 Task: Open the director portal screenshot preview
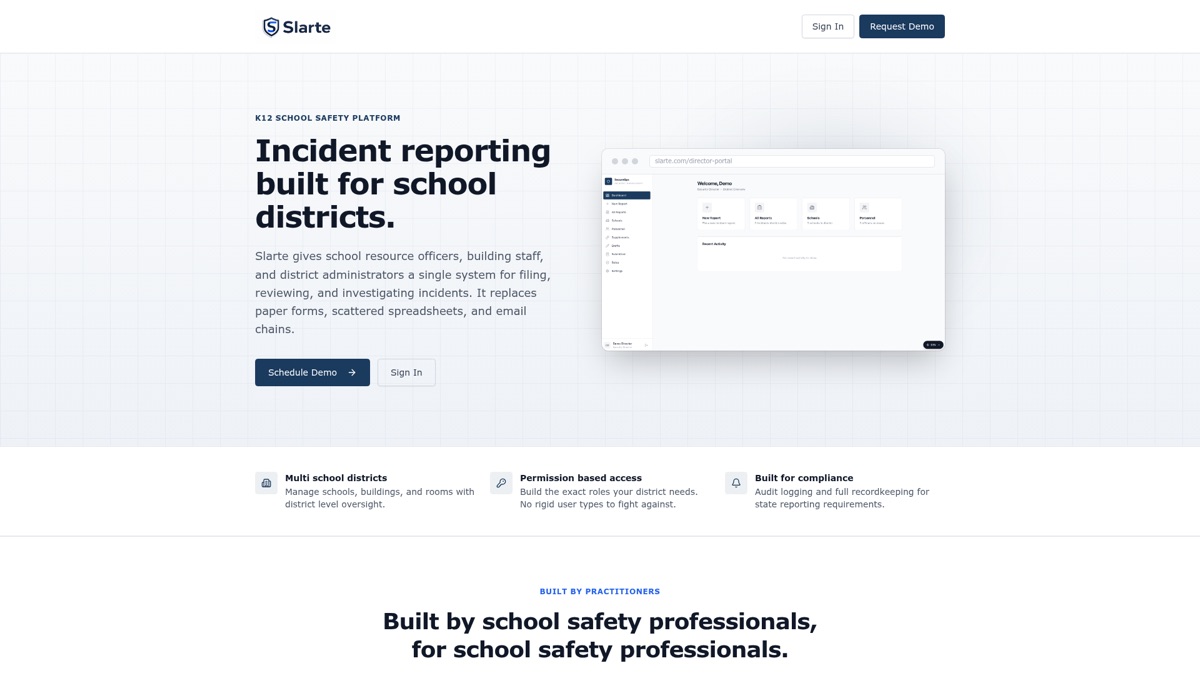[x=773, y=249]
